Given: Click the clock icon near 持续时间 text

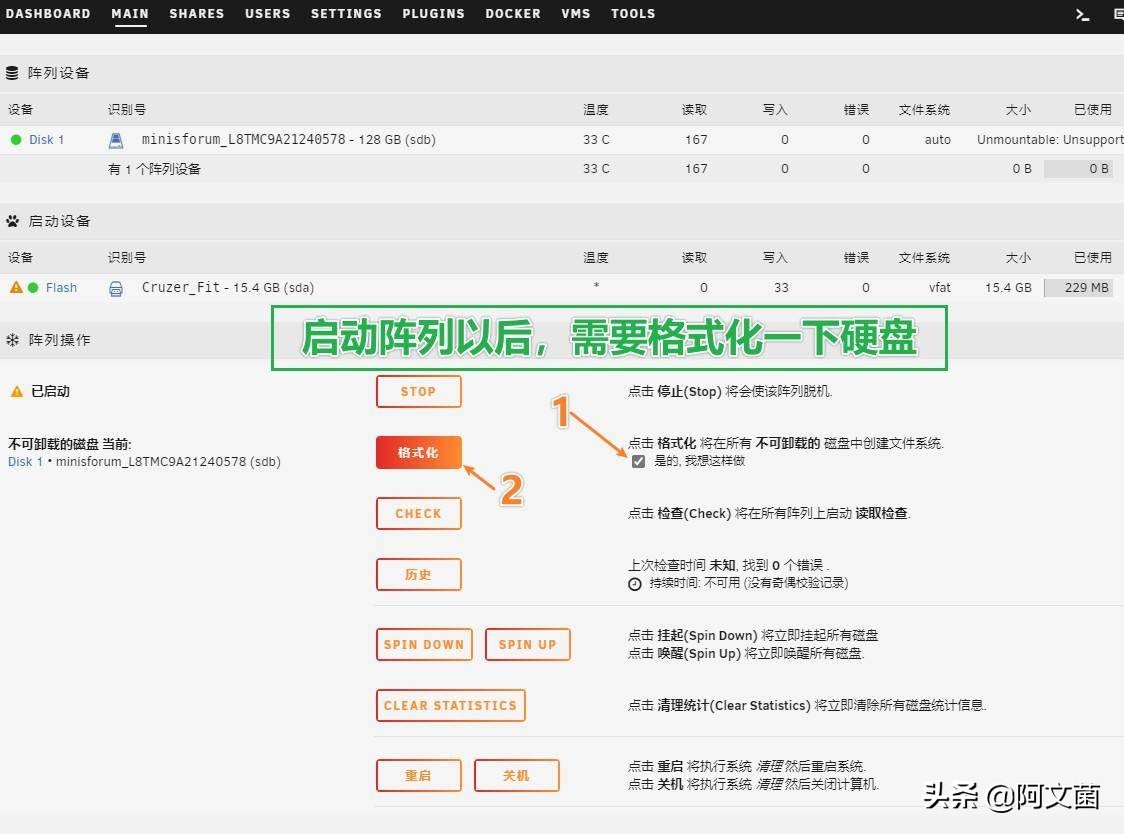Looking at the screenshot, I should (x=634, y=583).
